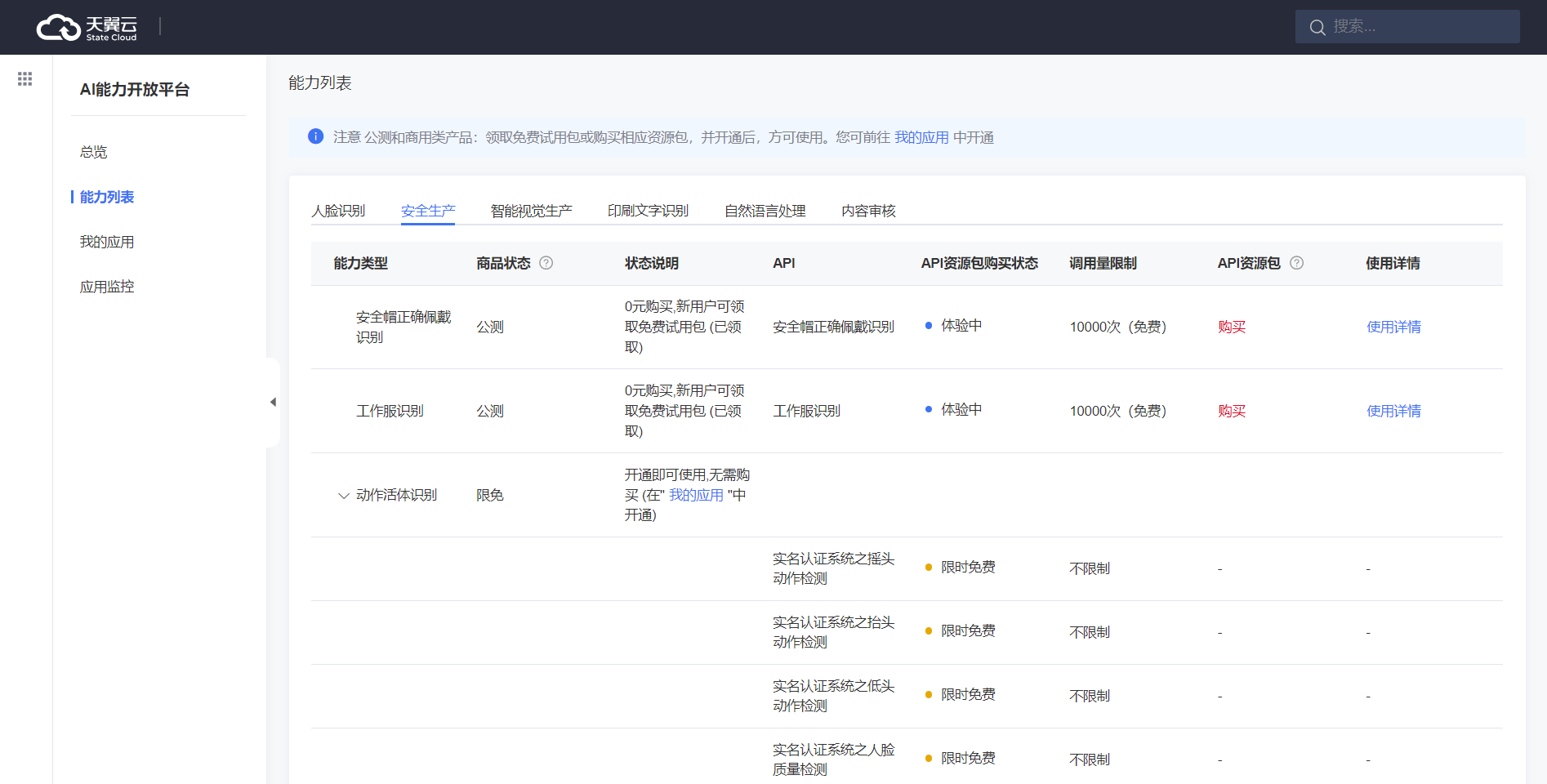This screenshot has height=784, width=1547.
Task: Click 不限制 in 摇头动作检测 row
Action: tap(1090, 568)
